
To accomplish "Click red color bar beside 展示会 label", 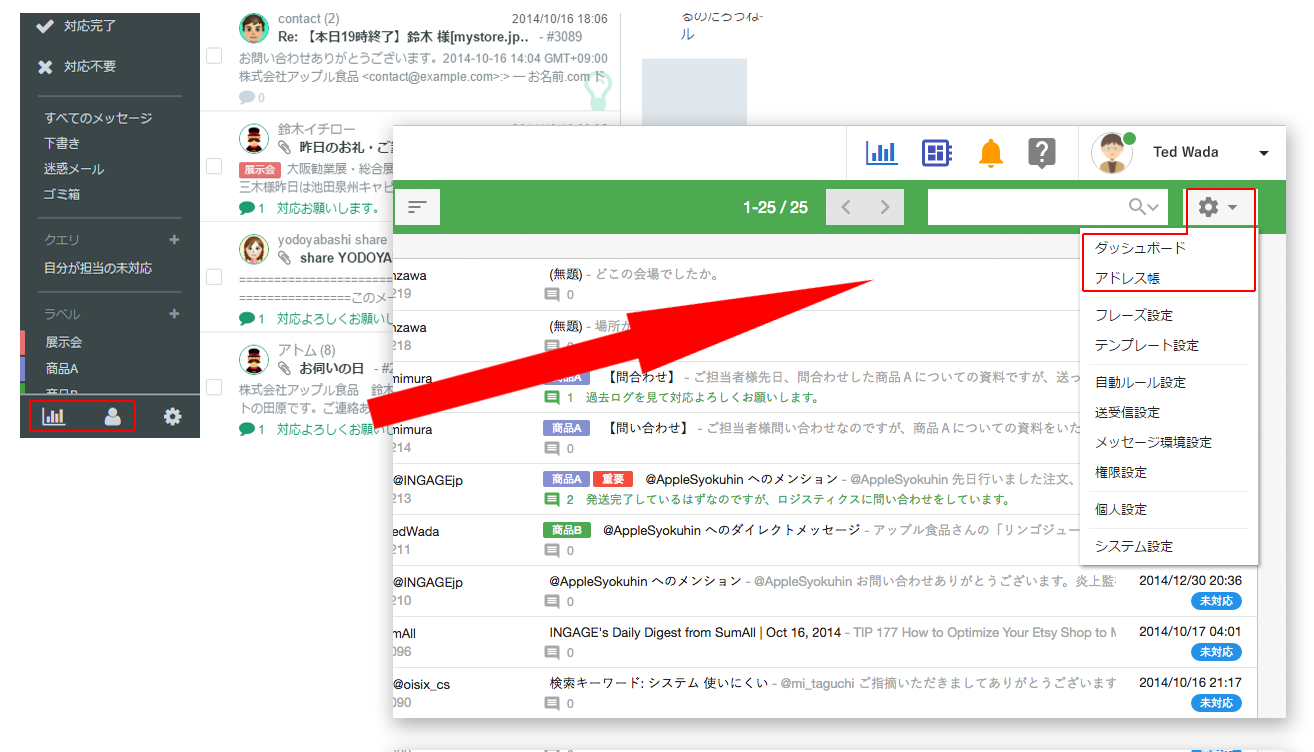I will click(x=22, y=342).
